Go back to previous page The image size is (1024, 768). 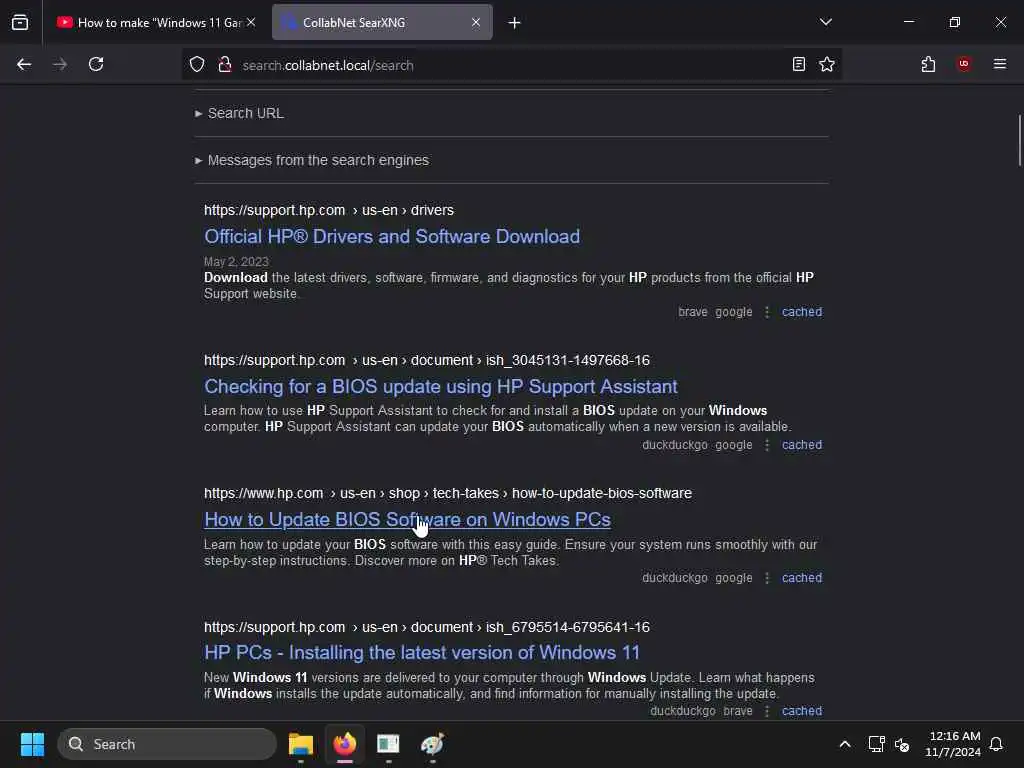coord(24,65)
